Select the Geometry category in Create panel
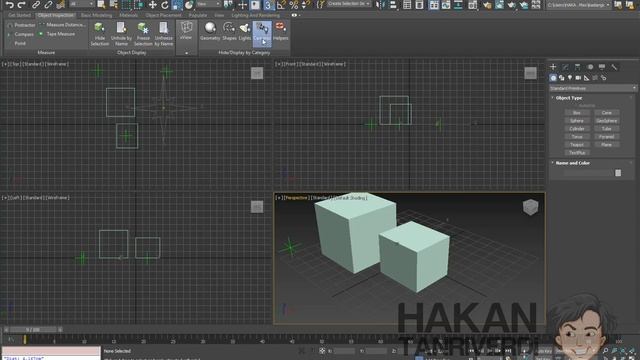Viewport: 640px width, 360px height. (553, 78)
